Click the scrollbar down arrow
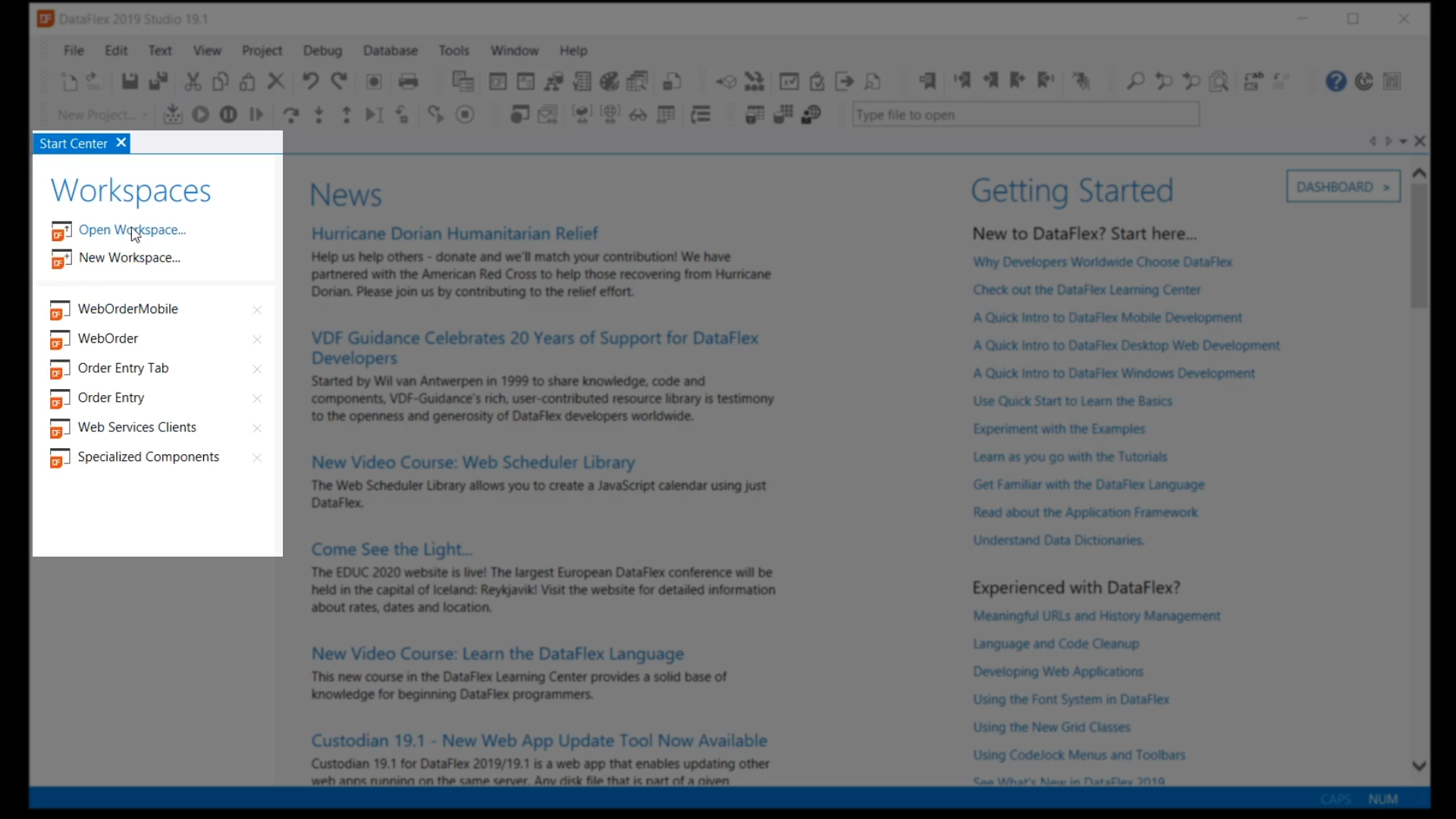The height and width of the screenshot is (819, 1456). pyautogui.click(x=1419, y=766)
